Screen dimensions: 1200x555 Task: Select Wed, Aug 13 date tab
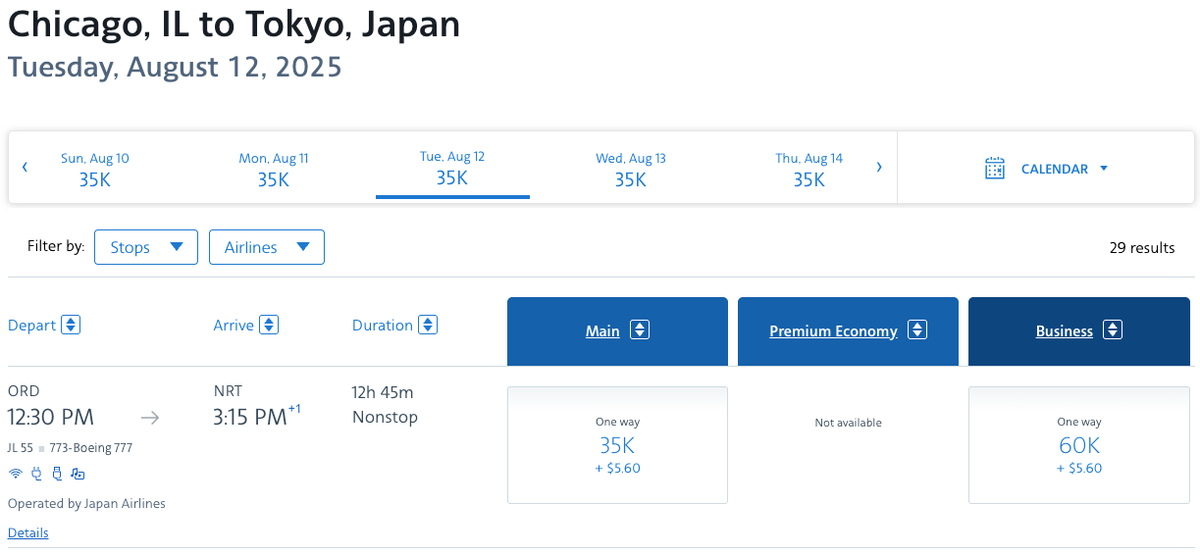coord(631,169)
